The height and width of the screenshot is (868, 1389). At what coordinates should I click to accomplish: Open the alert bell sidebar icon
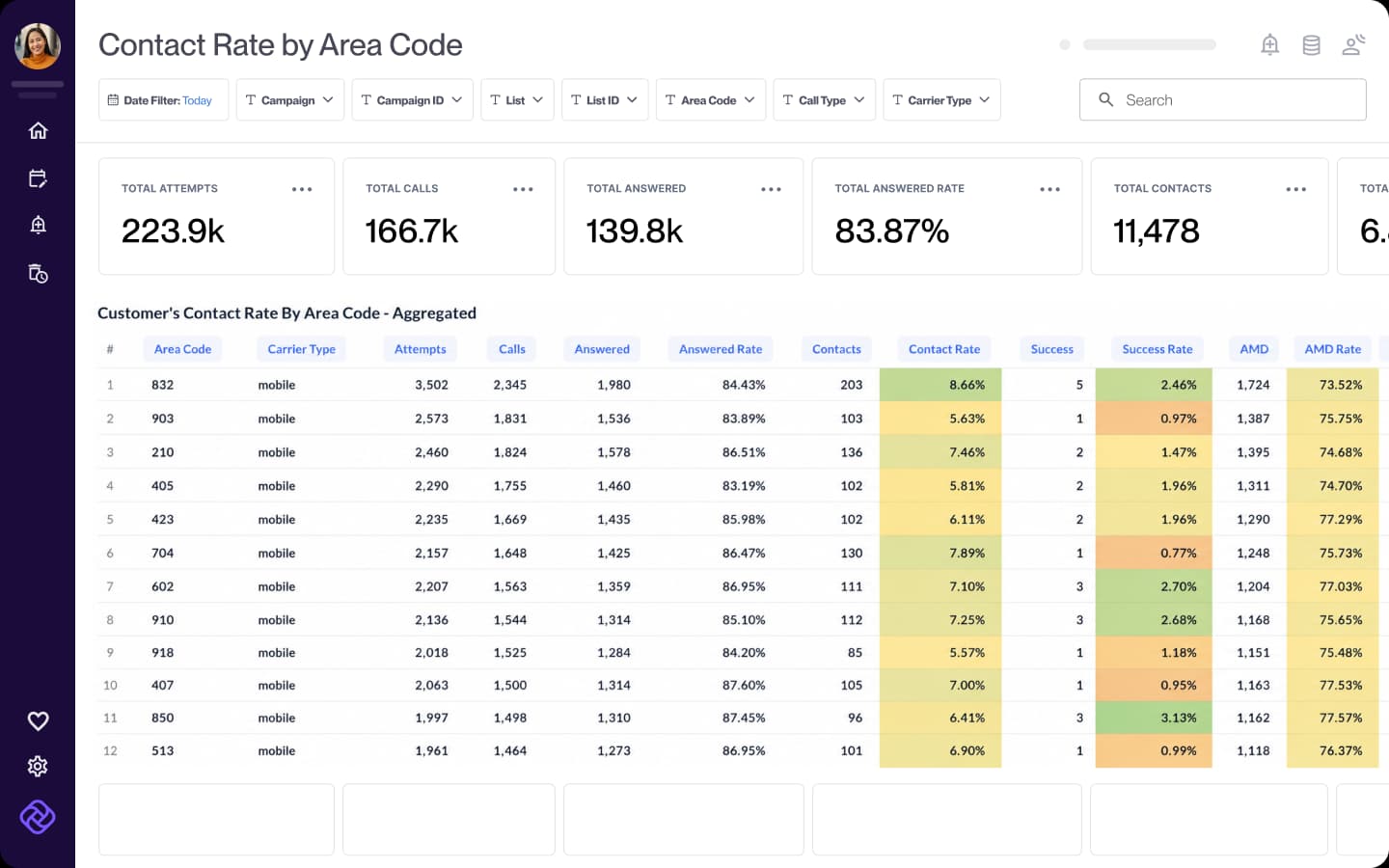(38, 225)
